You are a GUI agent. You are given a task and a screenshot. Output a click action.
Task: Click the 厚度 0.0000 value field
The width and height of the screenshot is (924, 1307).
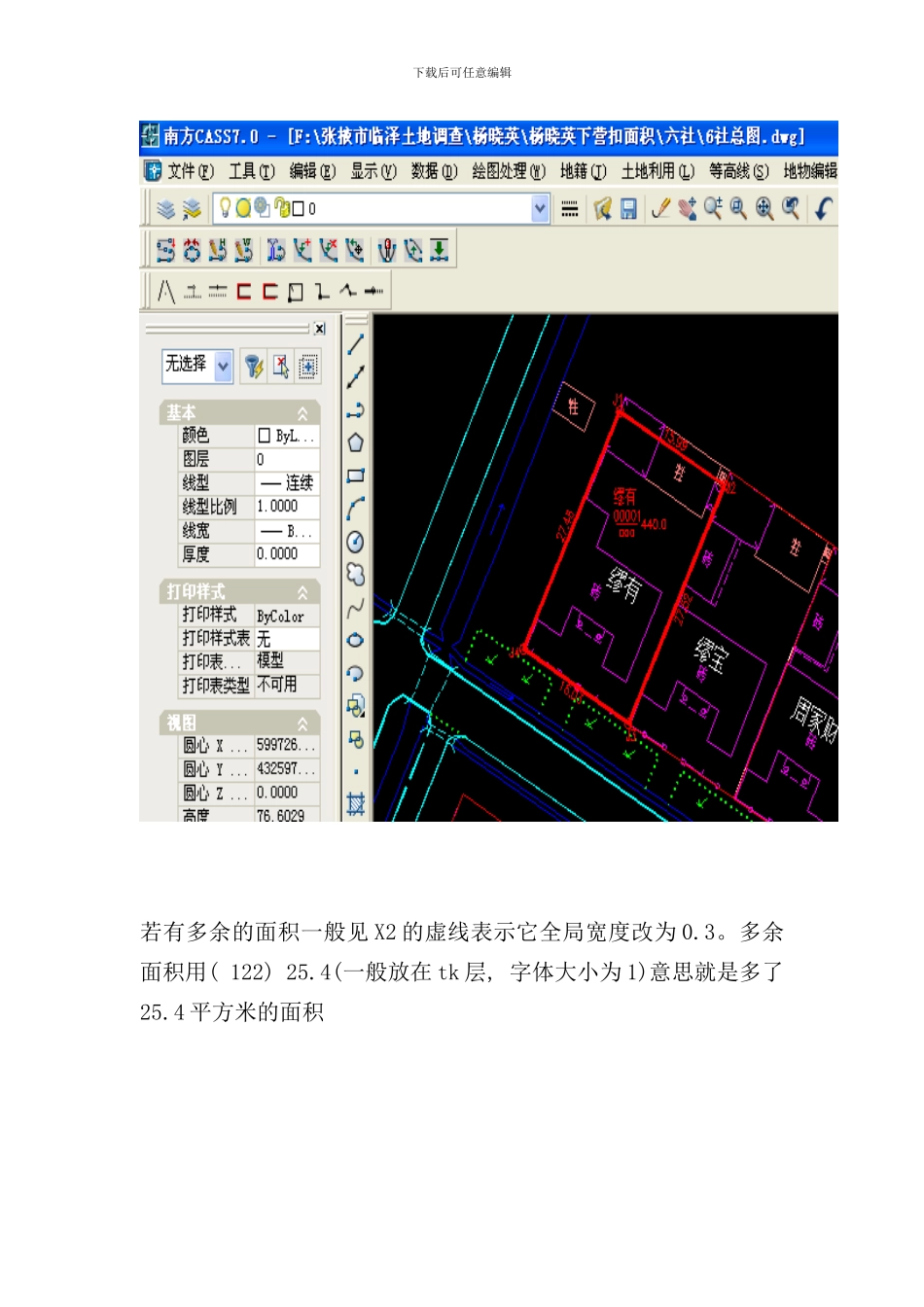287,554
